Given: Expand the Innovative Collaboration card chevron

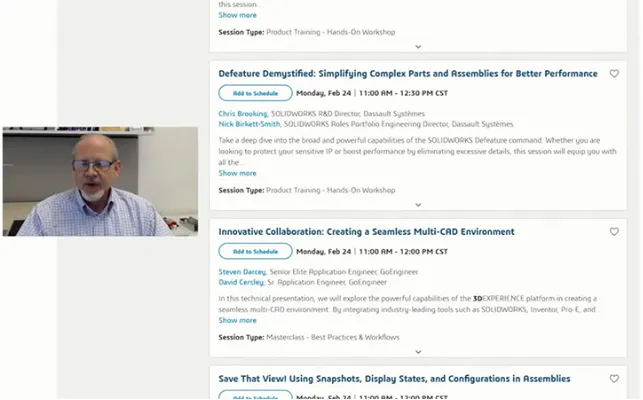Looking at the screenshot, I should pos(418,352).
